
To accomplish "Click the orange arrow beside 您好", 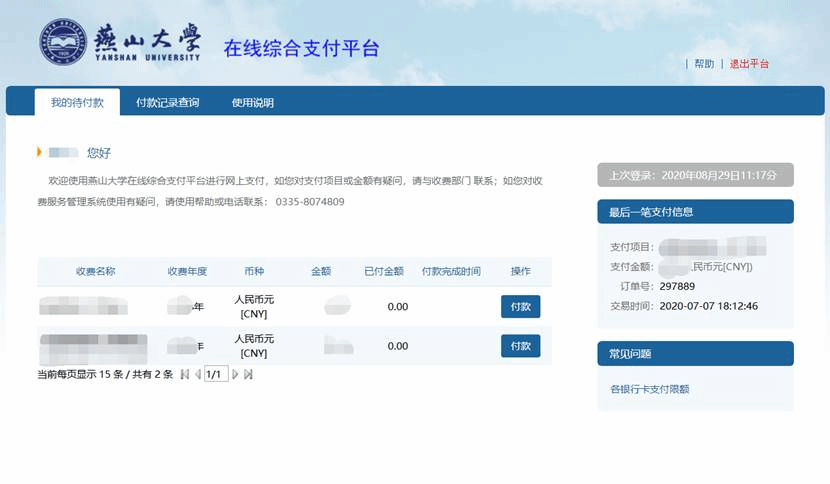I will (40, 152).
